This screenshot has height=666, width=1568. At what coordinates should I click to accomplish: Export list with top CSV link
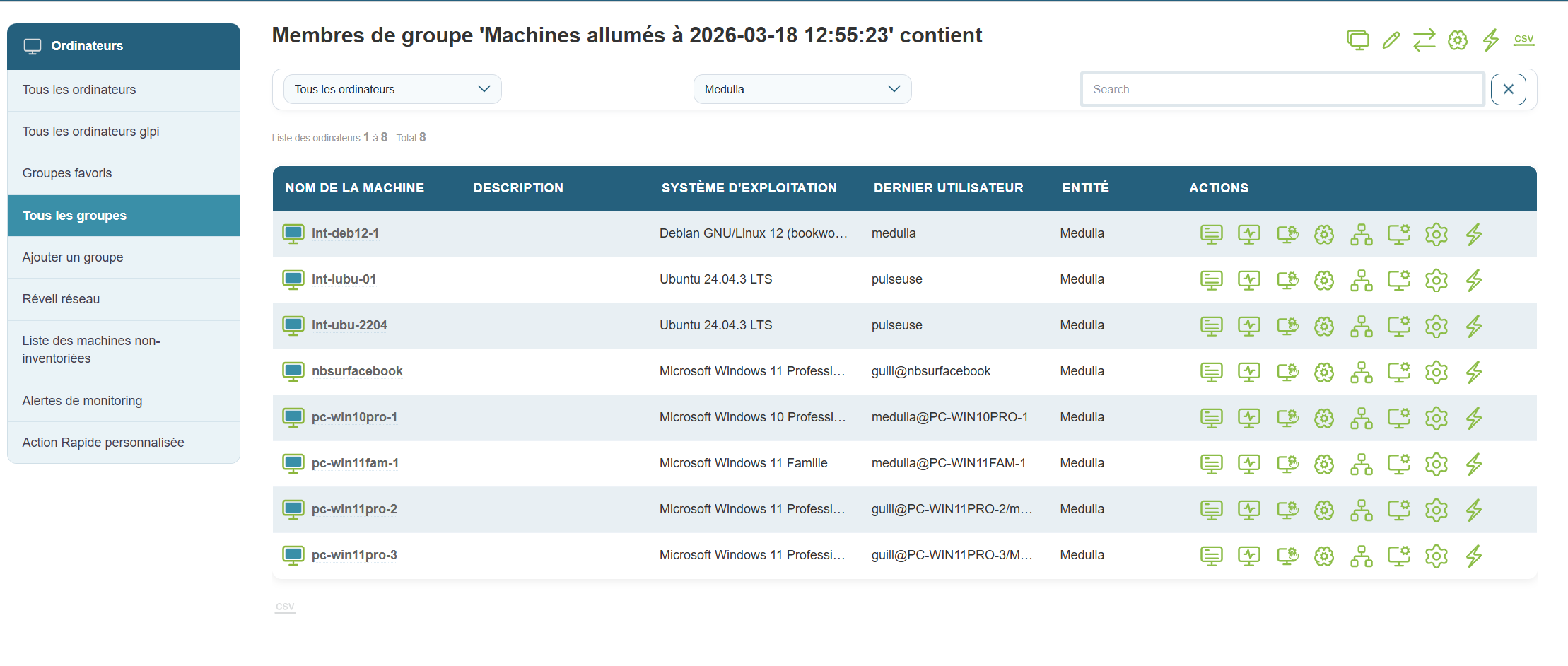point(1523,39)
